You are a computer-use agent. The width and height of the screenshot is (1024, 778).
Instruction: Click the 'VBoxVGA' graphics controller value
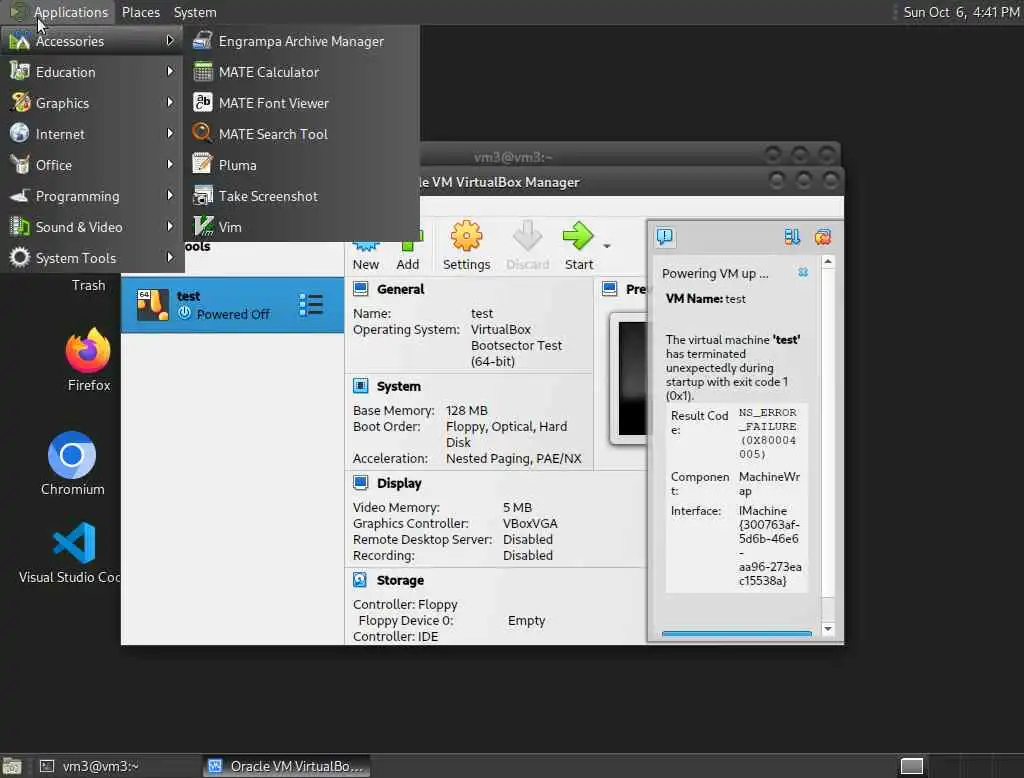(x=530, y=523)
